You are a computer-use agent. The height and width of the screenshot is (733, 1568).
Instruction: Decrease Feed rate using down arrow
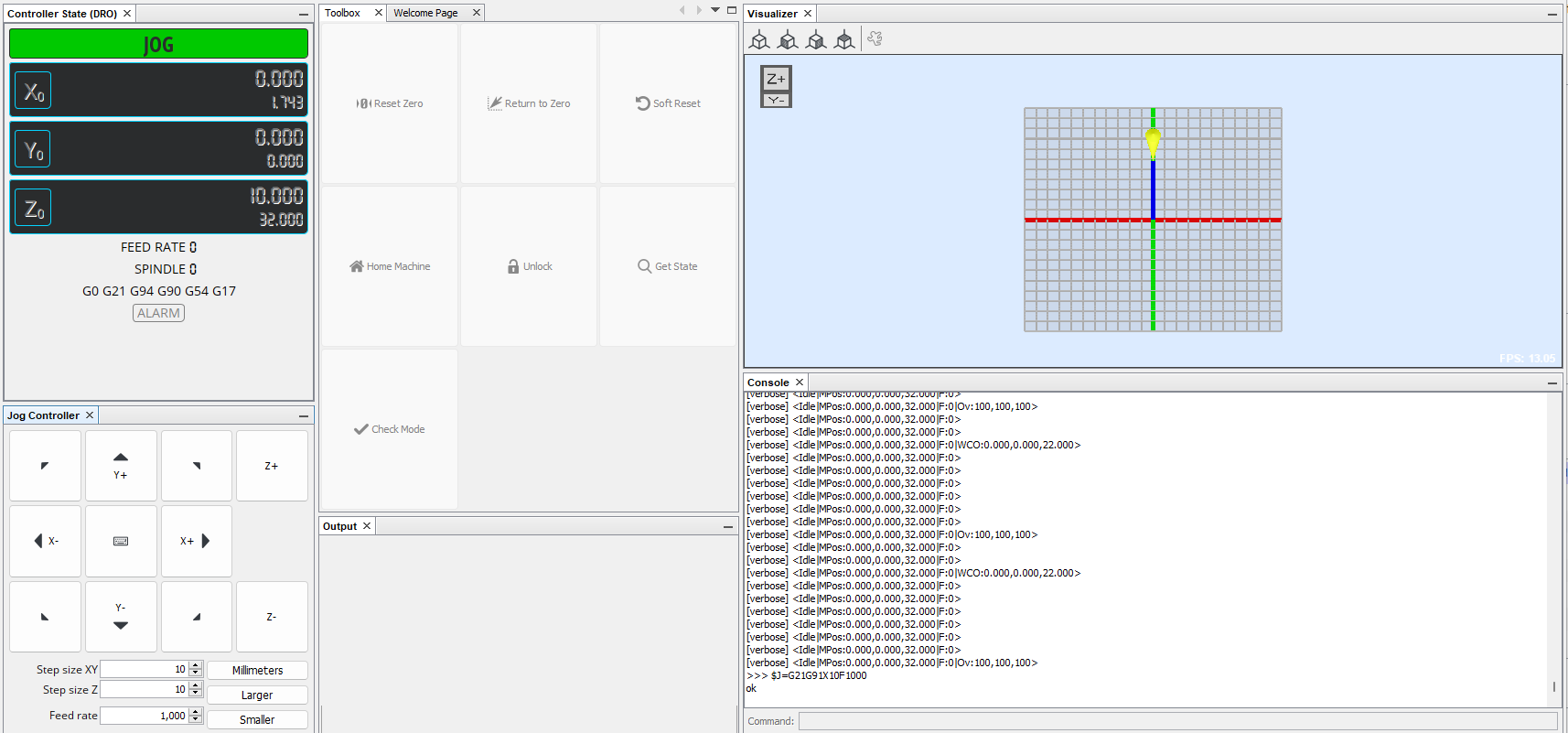pos(195,719)
